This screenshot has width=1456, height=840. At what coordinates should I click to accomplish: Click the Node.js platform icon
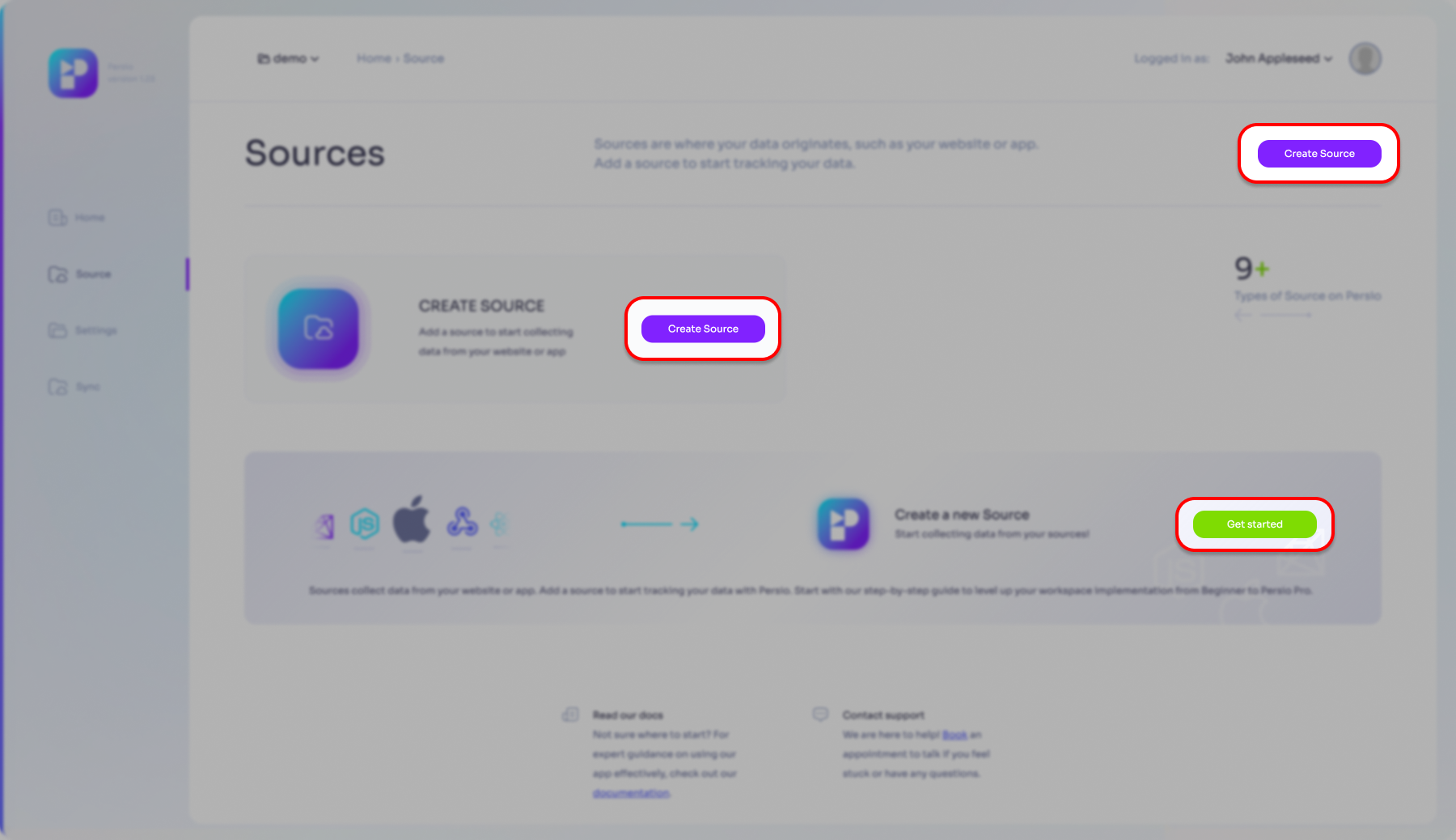coord(365,524)
